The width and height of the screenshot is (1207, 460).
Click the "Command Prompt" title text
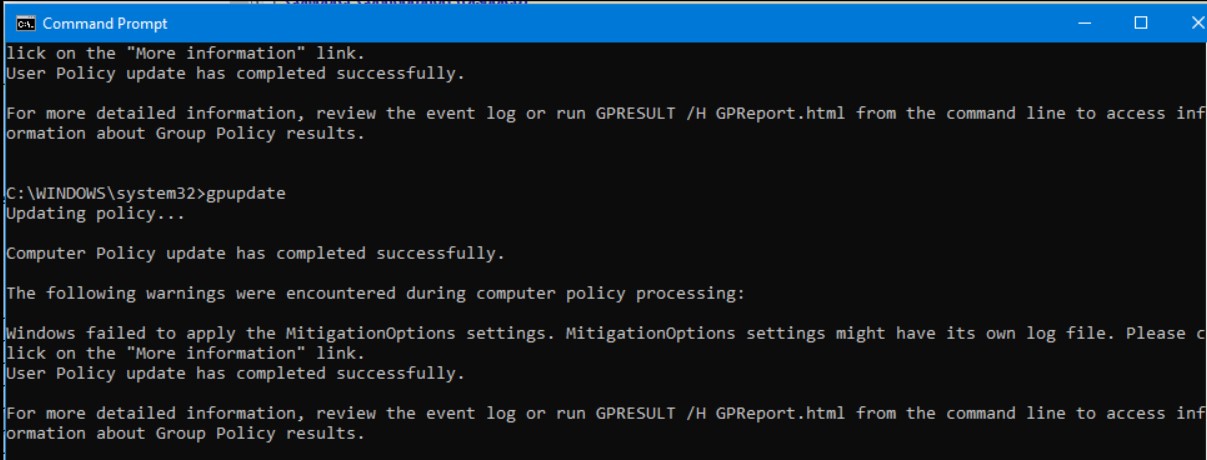tap(105, 23)
